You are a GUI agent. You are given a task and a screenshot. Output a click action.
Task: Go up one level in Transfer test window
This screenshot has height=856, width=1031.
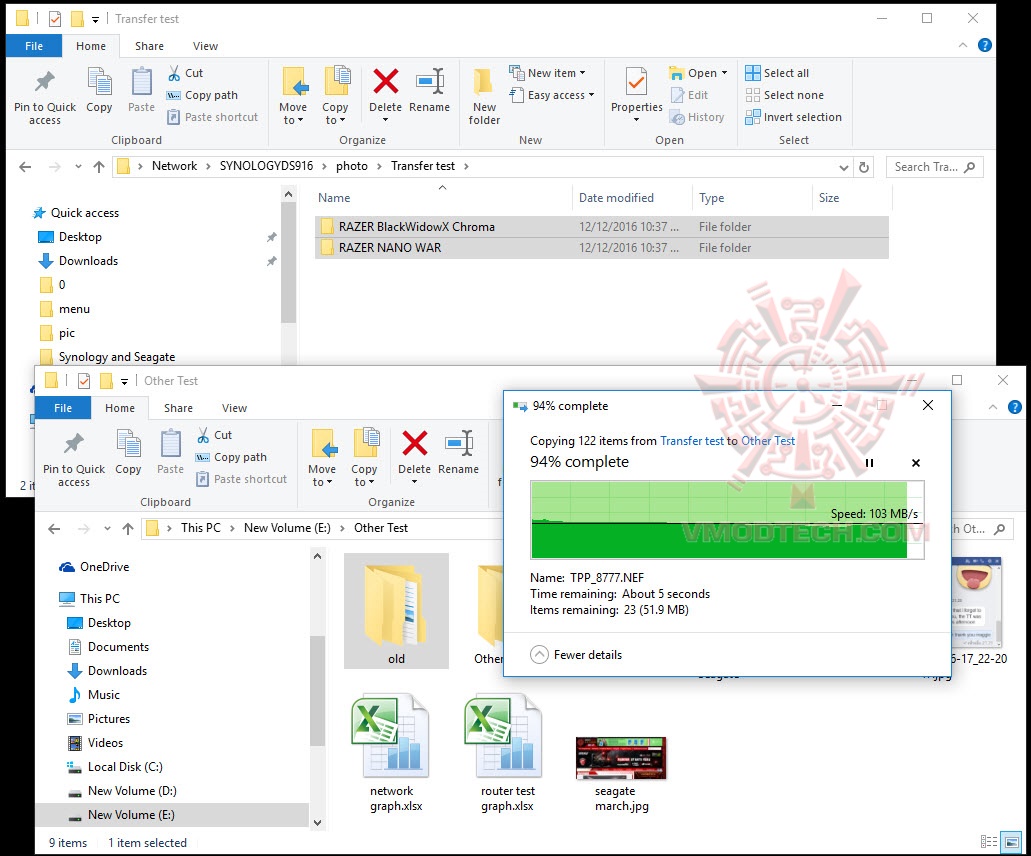(x=99, y=167)
